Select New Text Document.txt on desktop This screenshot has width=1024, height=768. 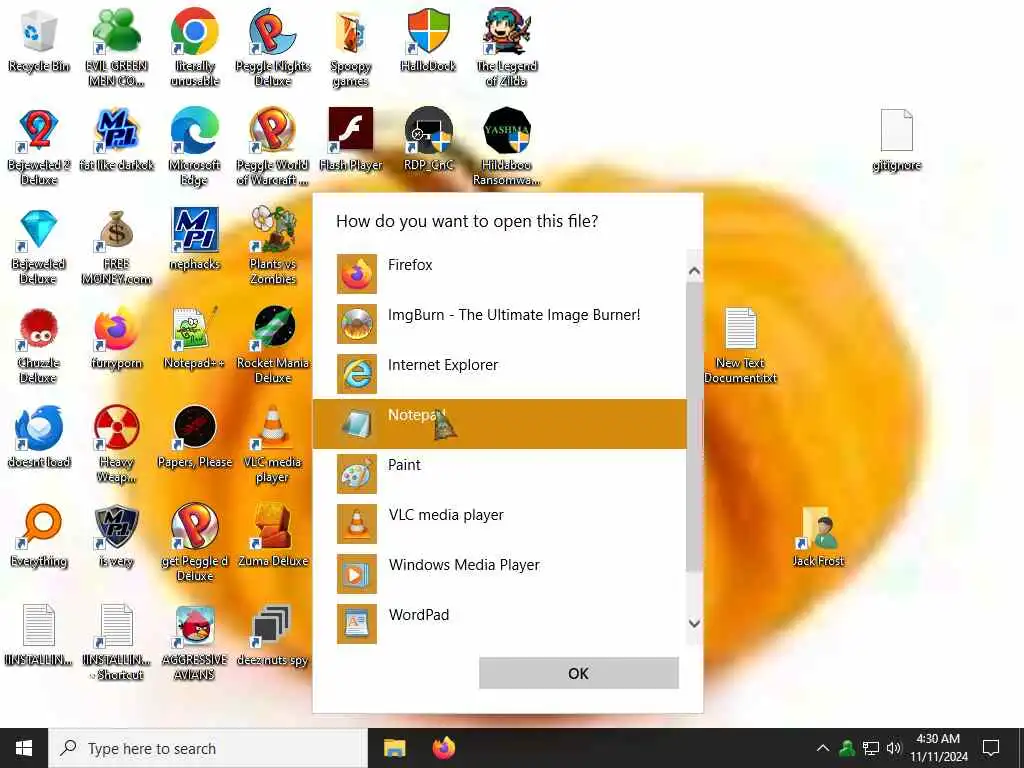(x=741, y=345)
